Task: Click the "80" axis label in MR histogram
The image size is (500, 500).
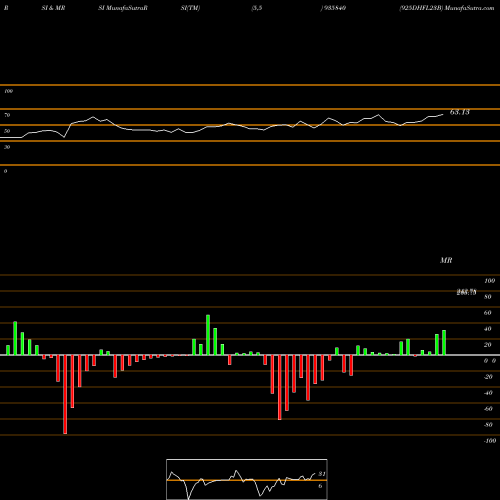Action: 488,297
